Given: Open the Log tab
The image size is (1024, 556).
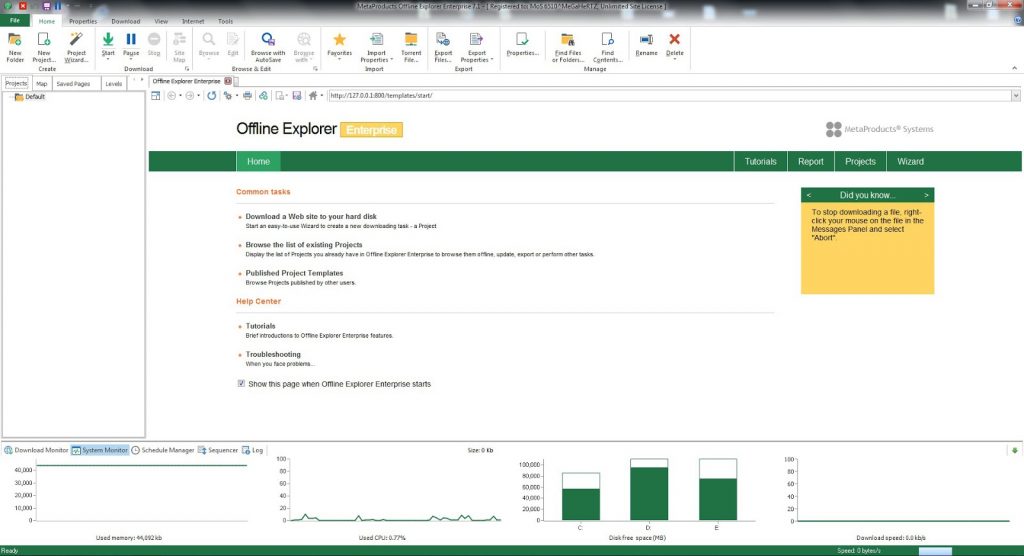Looking at the screenshot, I should click(x=252, y=450).
